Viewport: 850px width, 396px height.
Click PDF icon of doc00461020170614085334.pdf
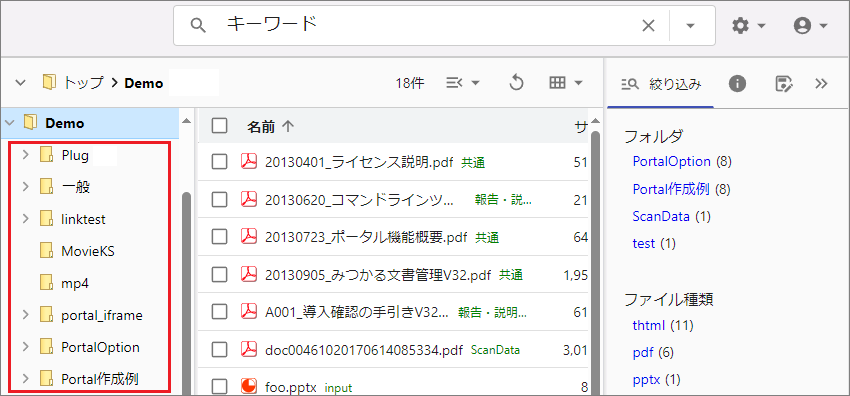coord(248,349)
